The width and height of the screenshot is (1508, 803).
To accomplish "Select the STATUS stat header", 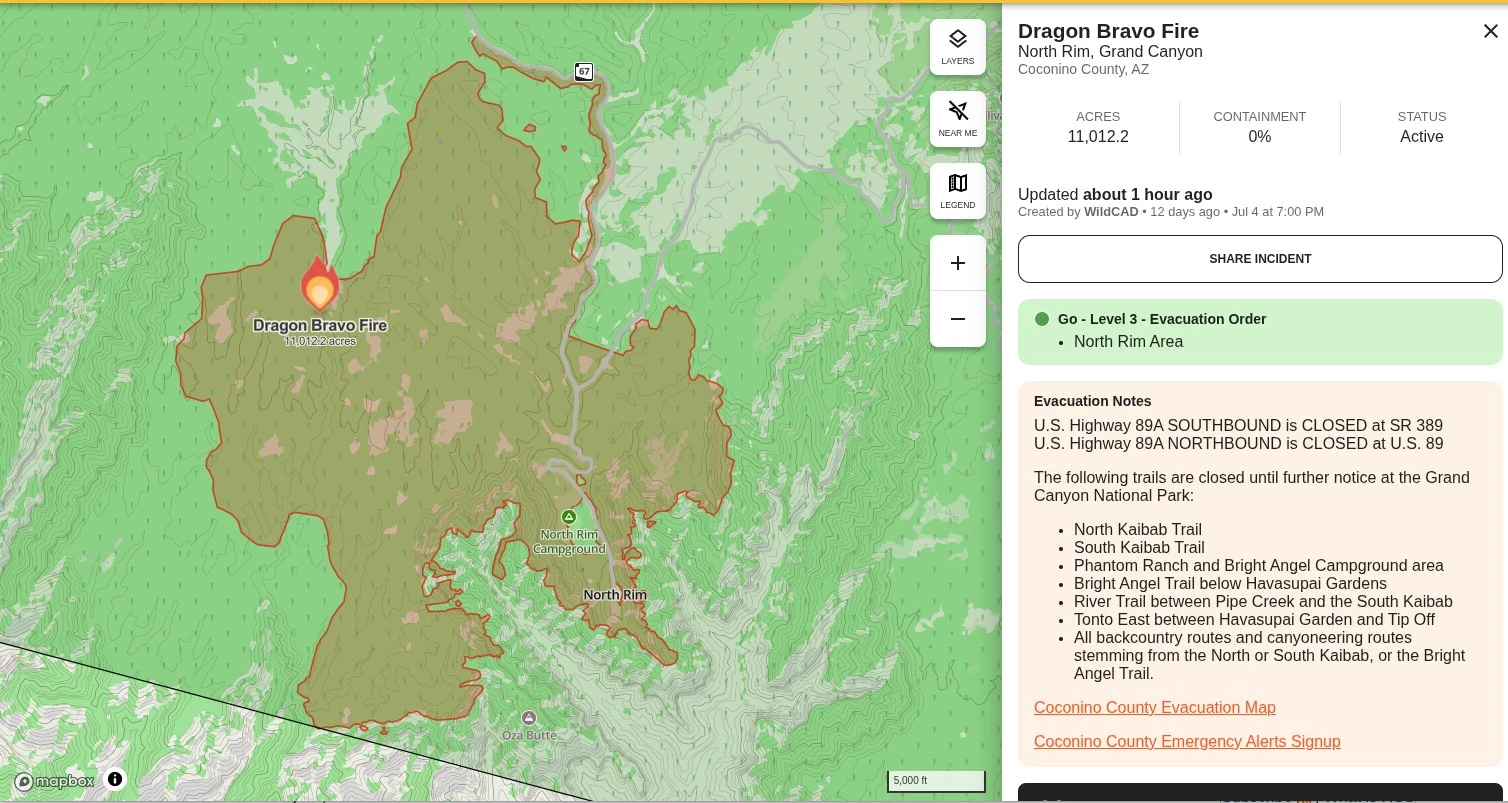I will 1422,117.
